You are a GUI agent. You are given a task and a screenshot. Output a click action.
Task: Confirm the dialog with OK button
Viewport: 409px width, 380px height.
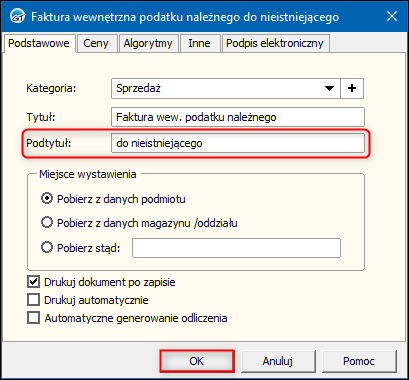point(197,361)
